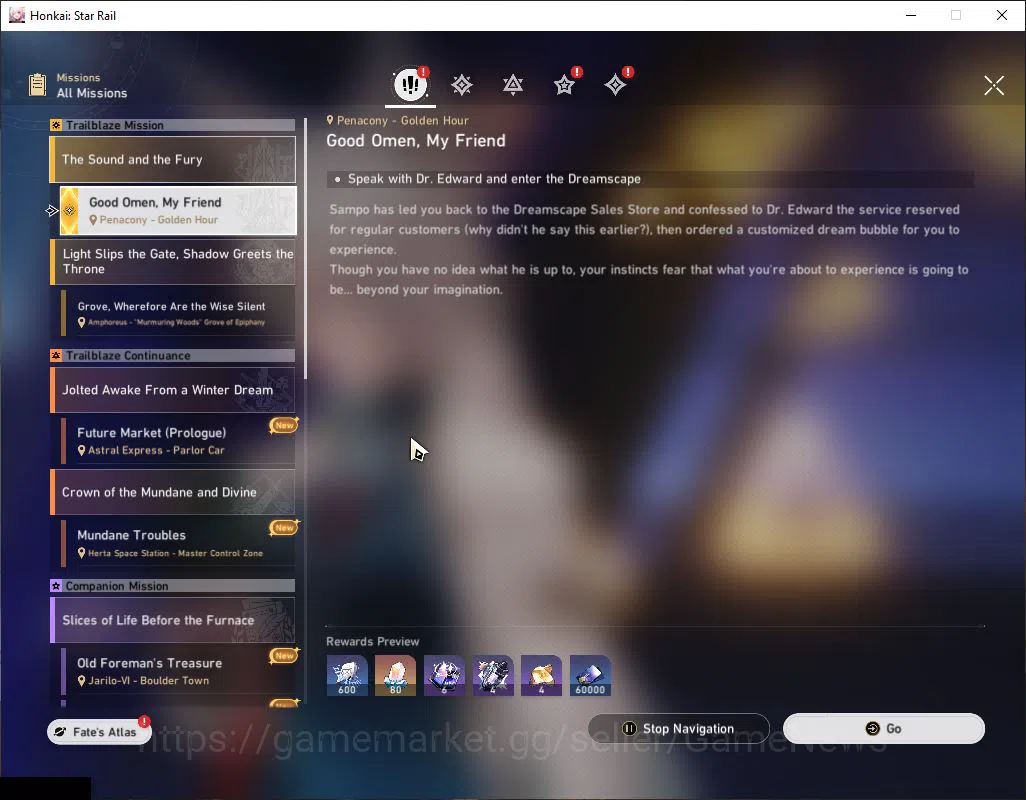Click the Trailblaze Mission section header
The height and width of the screenshot is (800, 1026).
(173, 125)
